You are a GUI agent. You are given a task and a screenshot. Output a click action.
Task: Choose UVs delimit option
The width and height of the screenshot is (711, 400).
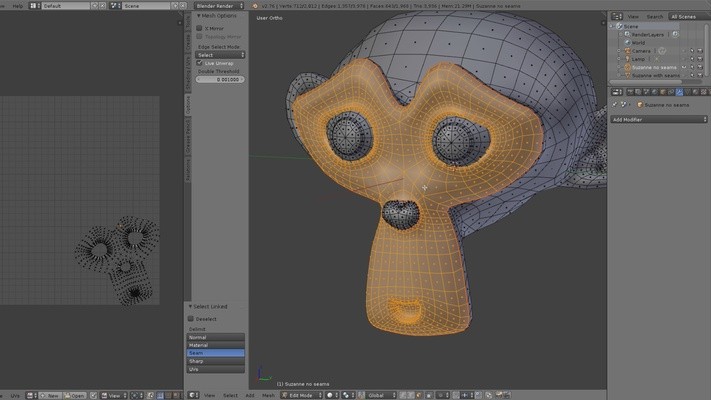[216, 369]
